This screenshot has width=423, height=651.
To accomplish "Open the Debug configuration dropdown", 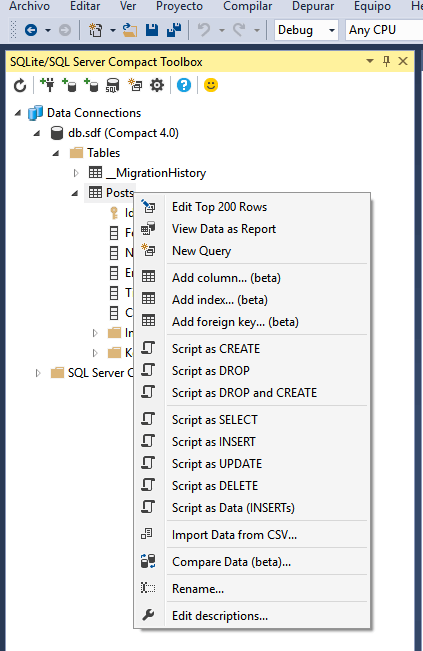I will coord(306,30).
